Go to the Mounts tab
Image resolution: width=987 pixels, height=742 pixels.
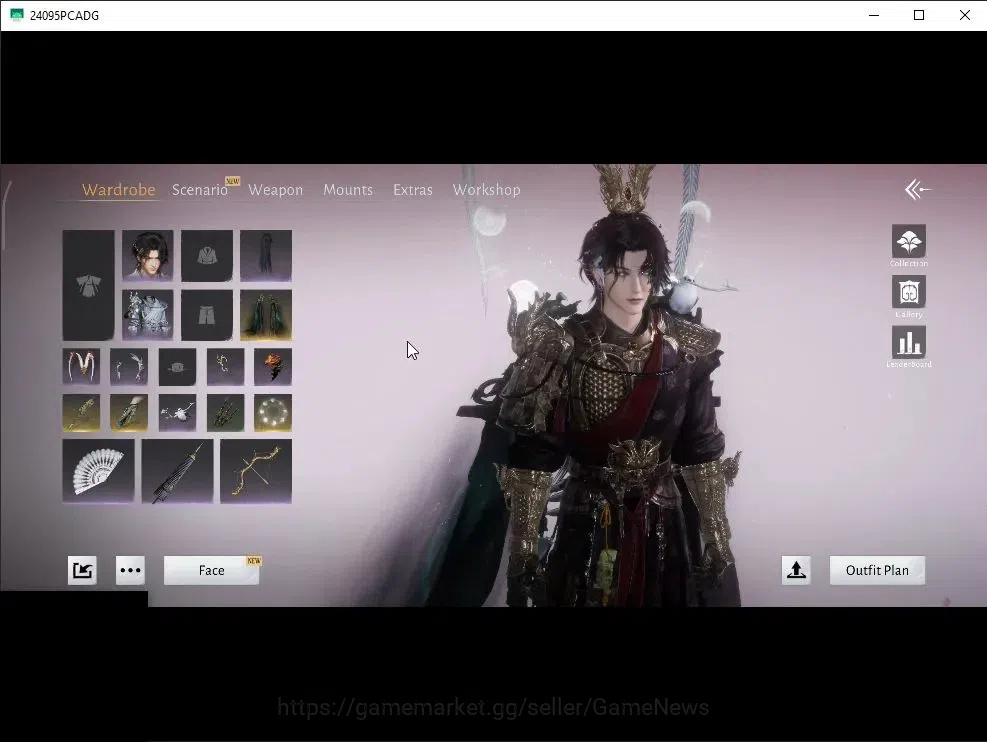[348, 189]
